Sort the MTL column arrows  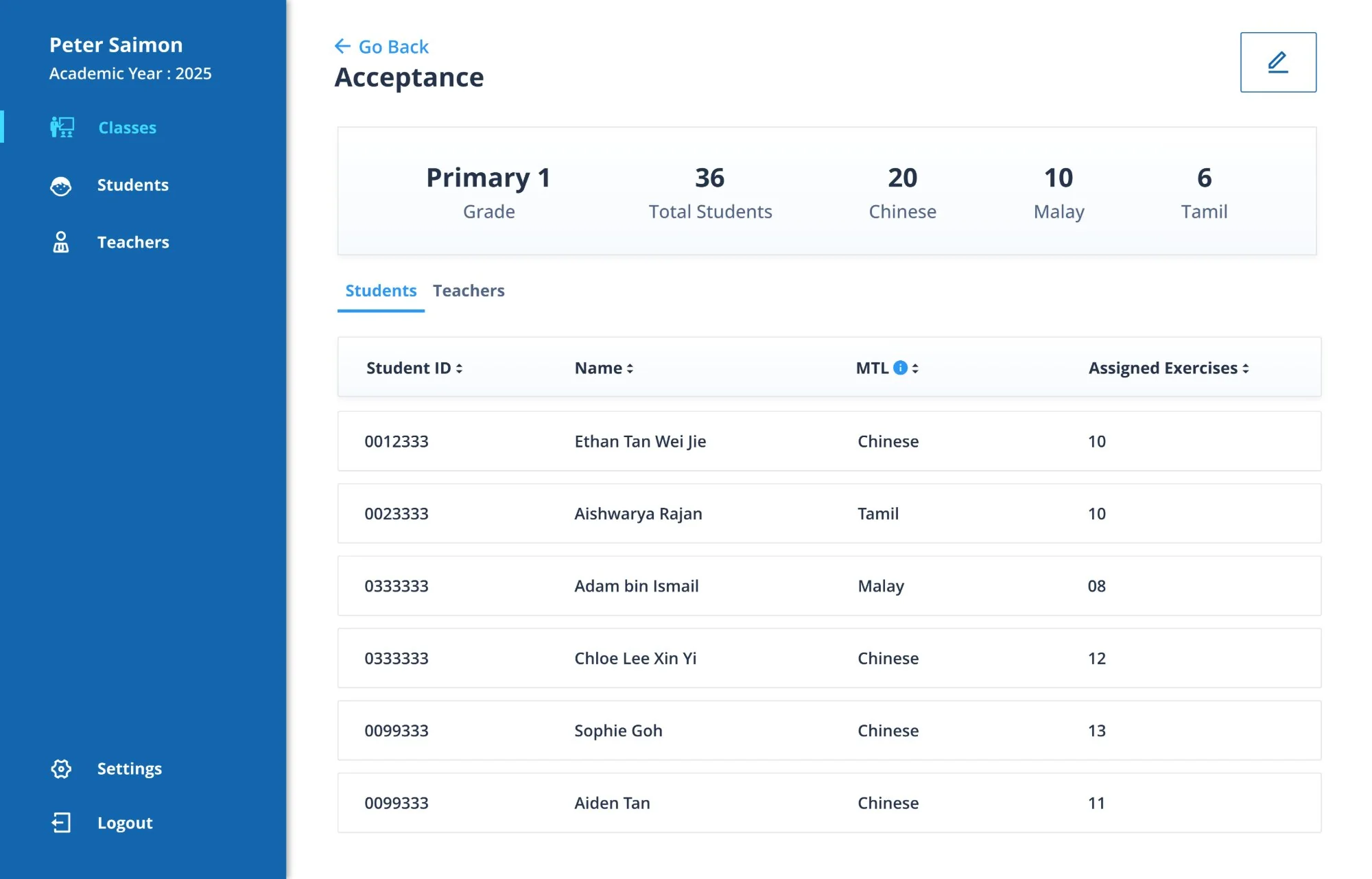point(915,368)
